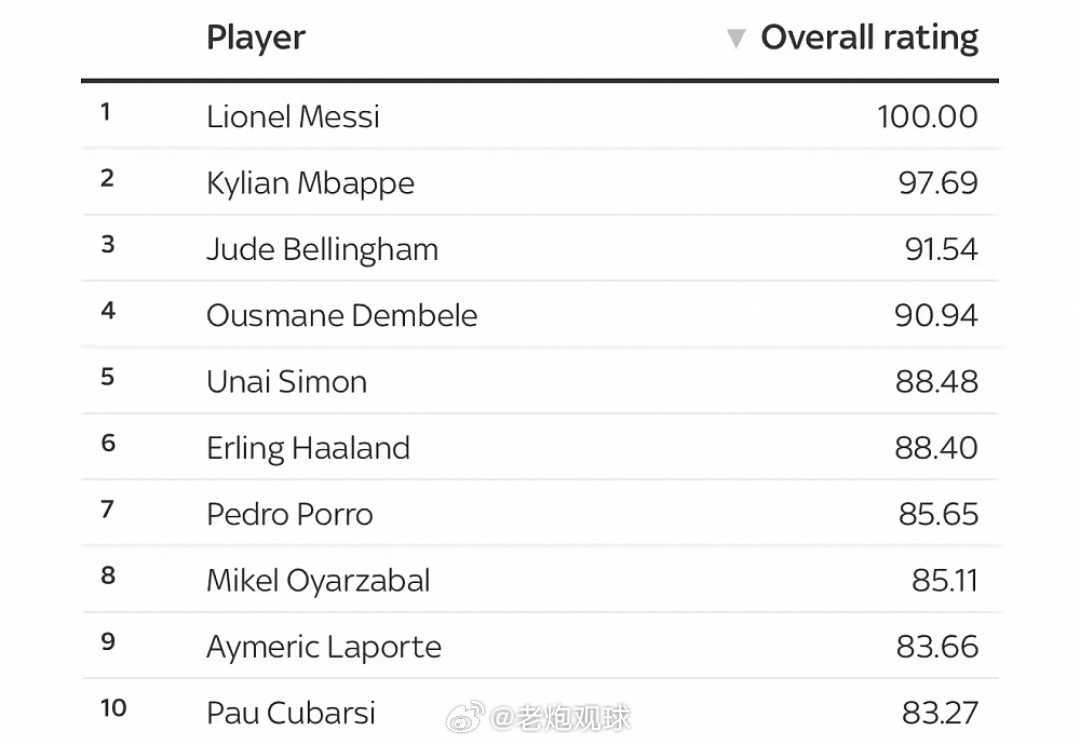Click the 97.69 rating for Mbappe
The height and width of the screenshot is (744, 1080).
938,183
